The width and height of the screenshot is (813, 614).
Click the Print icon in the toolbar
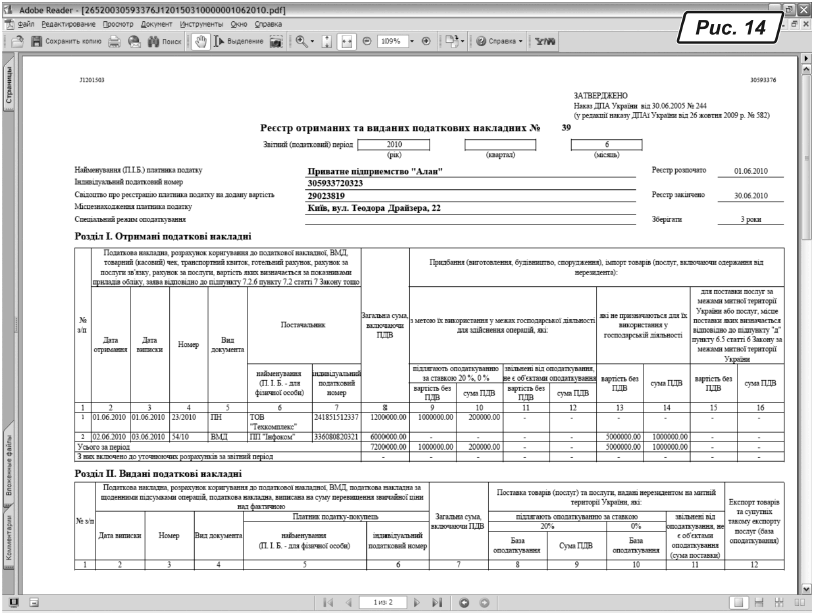click(114, 45)
